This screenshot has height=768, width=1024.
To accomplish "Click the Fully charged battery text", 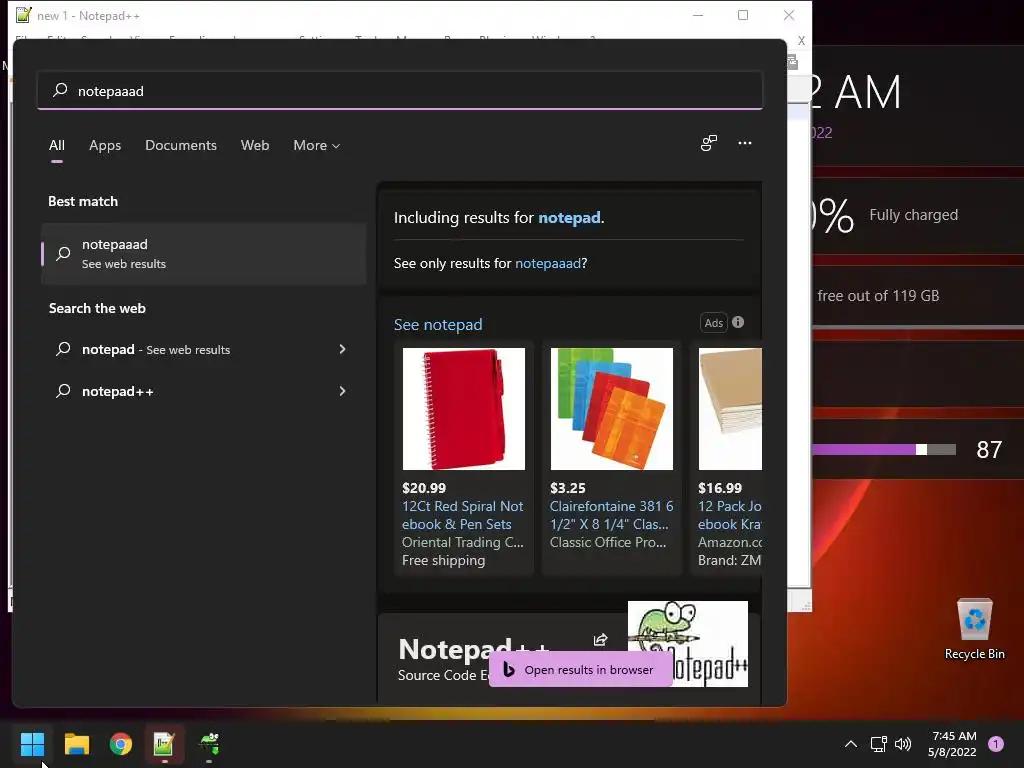I will tap(913, 215).
